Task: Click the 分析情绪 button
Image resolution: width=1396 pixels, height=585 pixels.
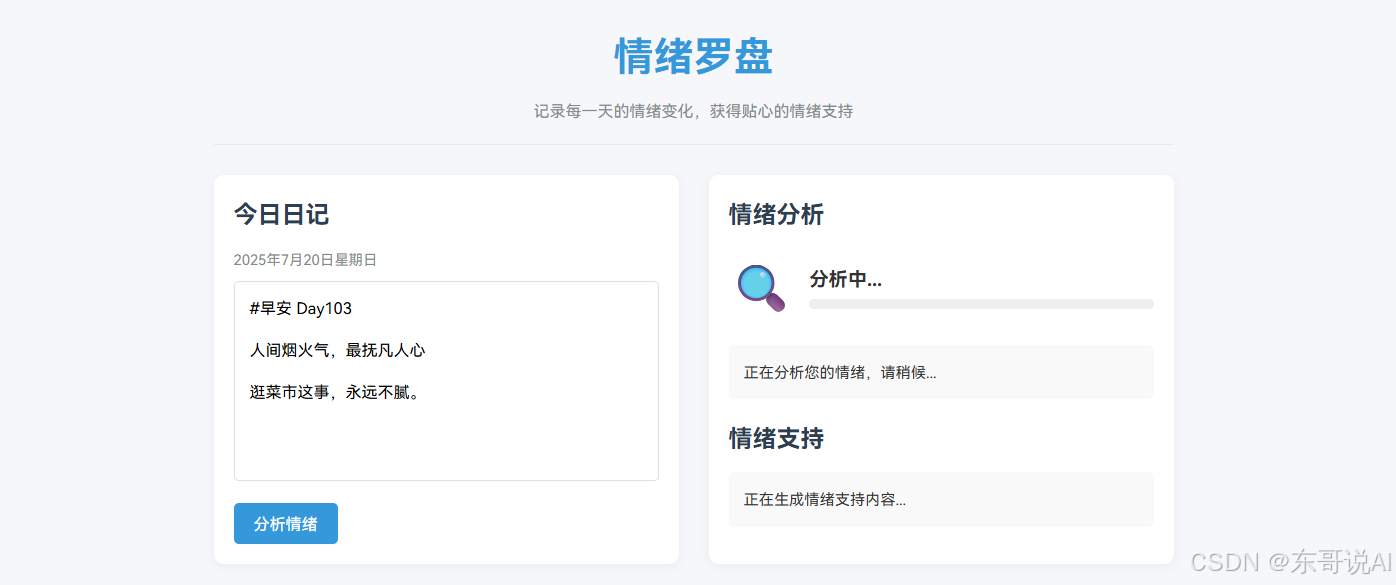Action: click(286, 524)
